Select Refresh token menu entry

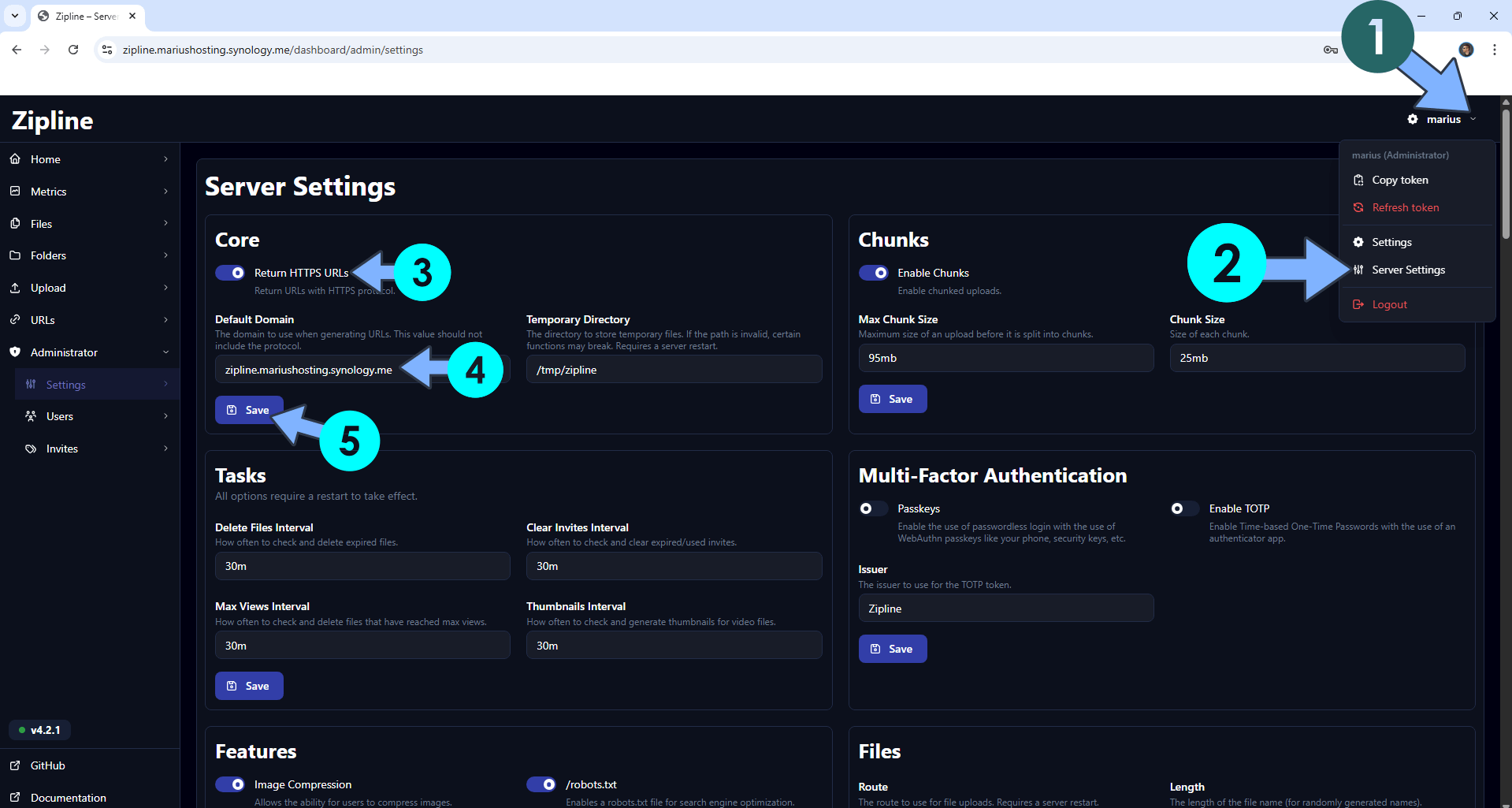point(1417,207)
